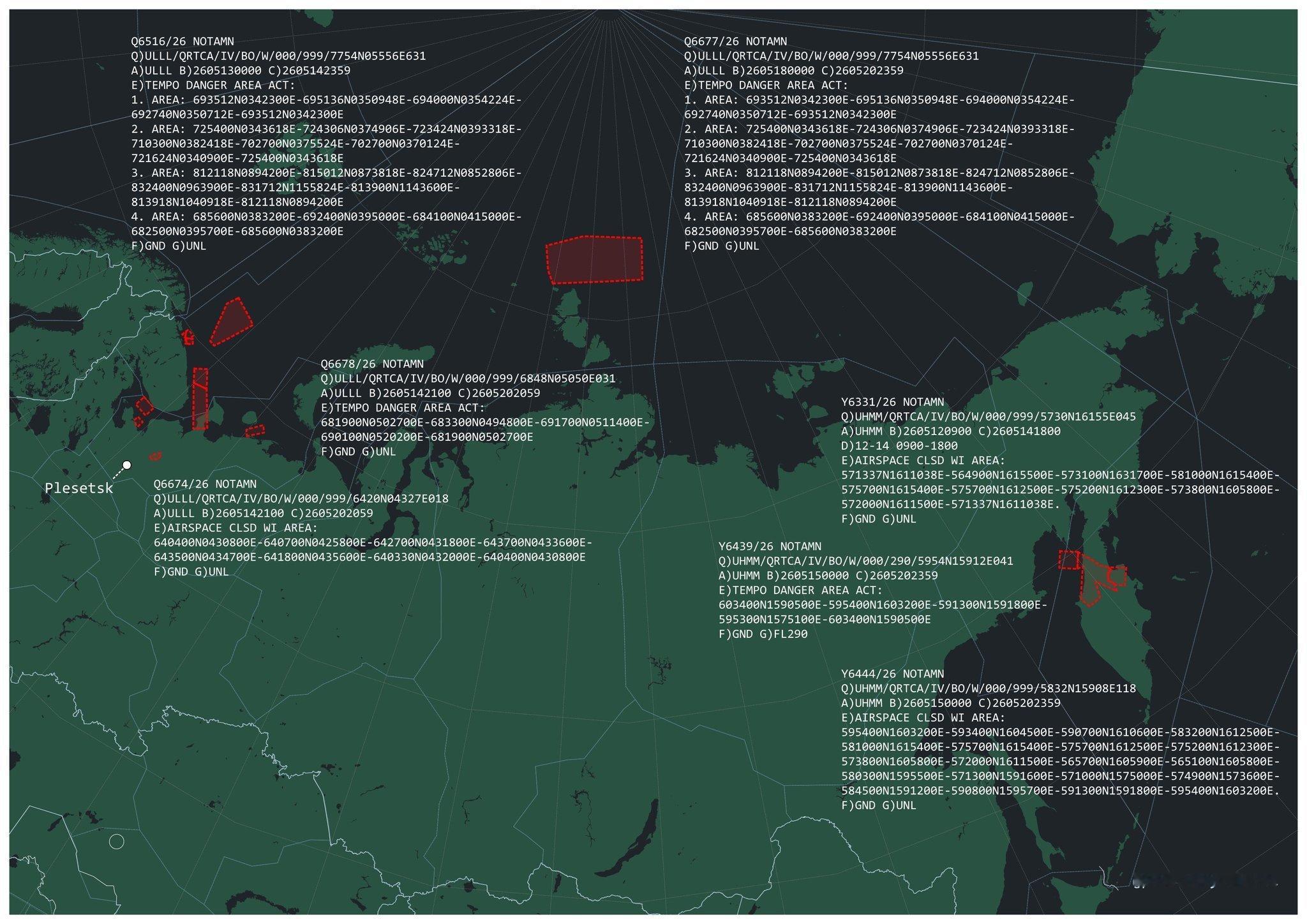Screen dimensions: 1307x924
Task: Click line 'A)UHMM B)2605120900 C)2605141800'
Action: point(951,431)
